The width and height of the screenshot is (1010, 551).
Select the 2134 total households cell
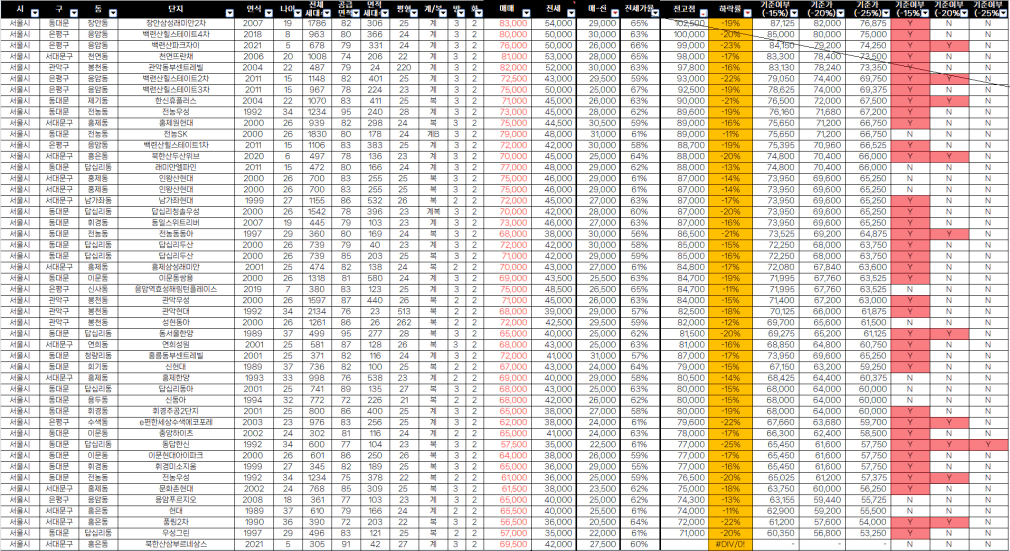click(317, 312)
